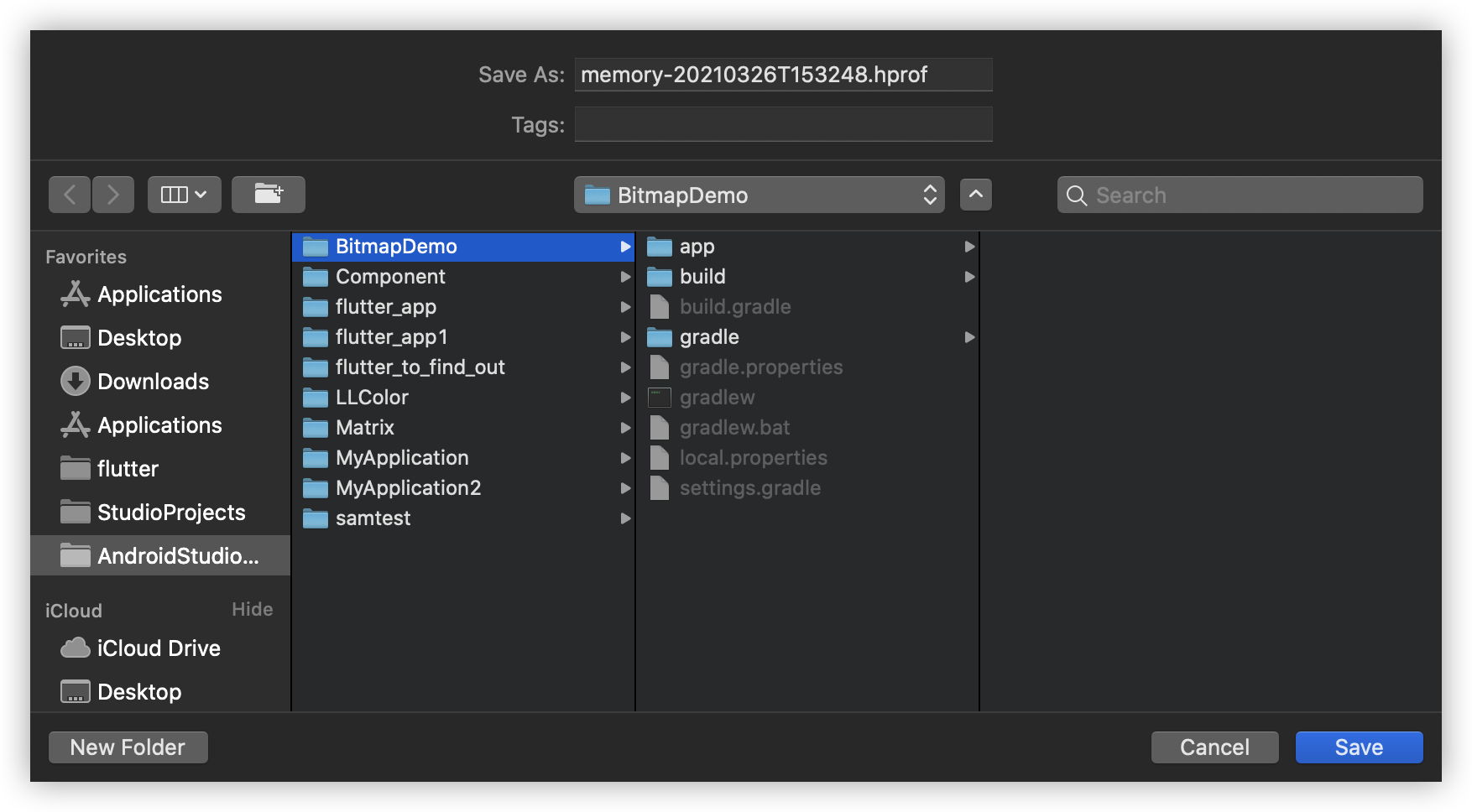Hide the iCloud sidebar section
Viewport: 1472px width, 812px height.
(x=252, y=610)
